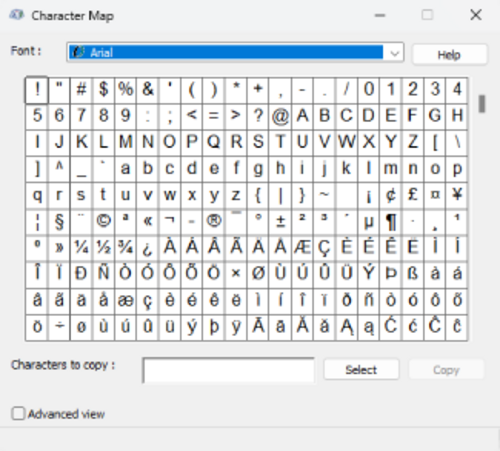Viewport: 500px width, 451px height.
Task: Click the Copy button
Action: click(x=446, y=369)
